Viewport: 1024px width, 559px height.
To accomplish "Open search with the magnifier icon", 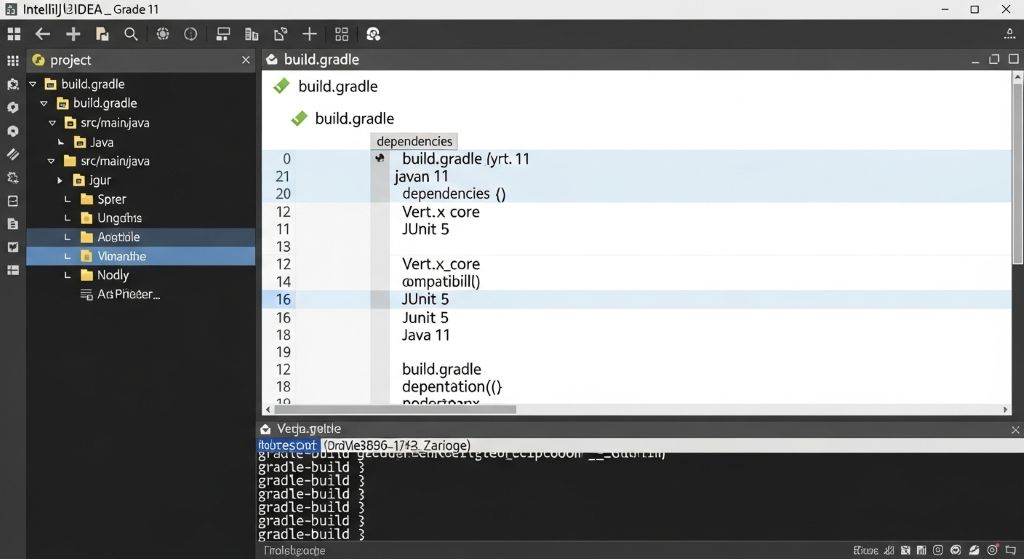I will point(131,34).
